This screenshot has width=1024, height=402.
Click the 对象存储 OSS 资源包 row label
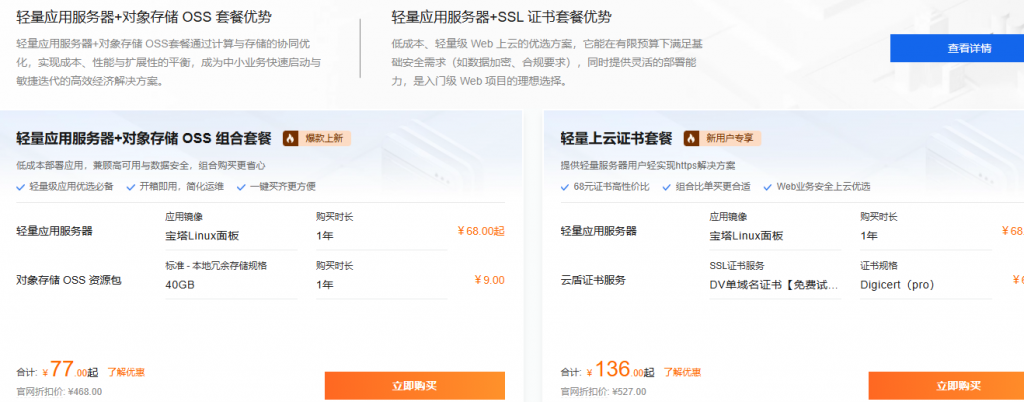[x=69, y=281]
